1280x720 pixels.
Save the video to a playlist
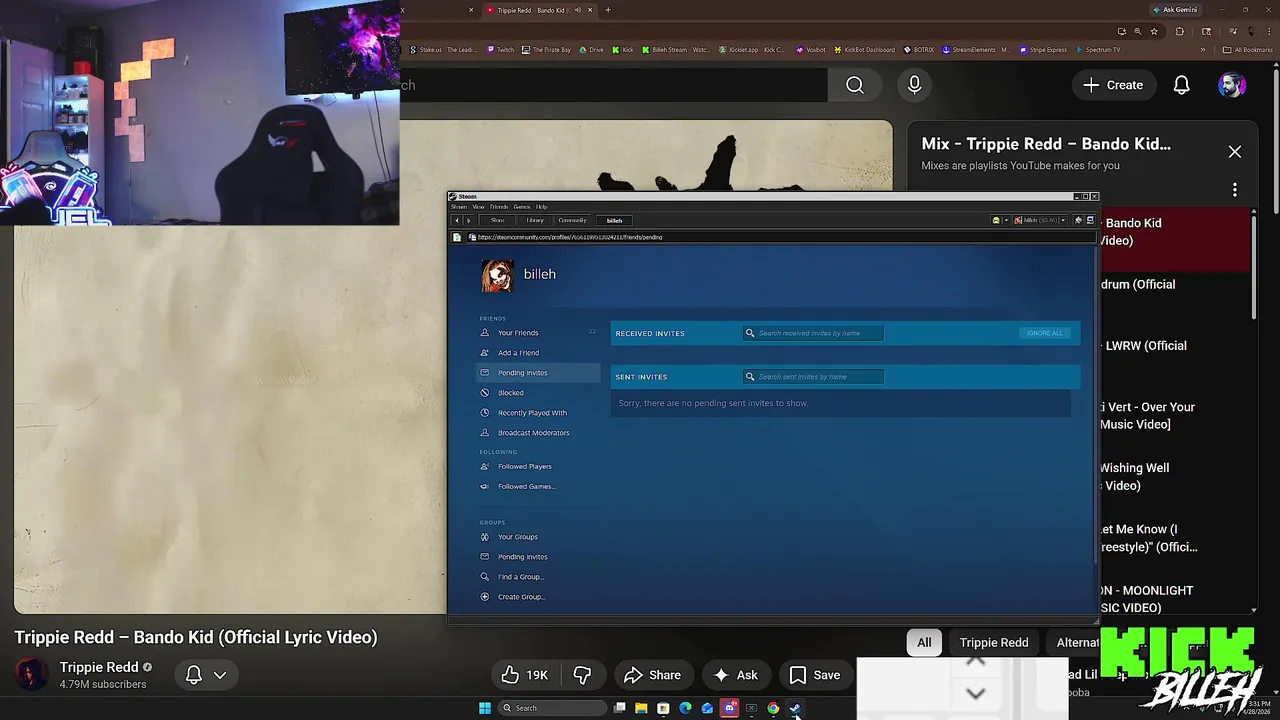815,675
